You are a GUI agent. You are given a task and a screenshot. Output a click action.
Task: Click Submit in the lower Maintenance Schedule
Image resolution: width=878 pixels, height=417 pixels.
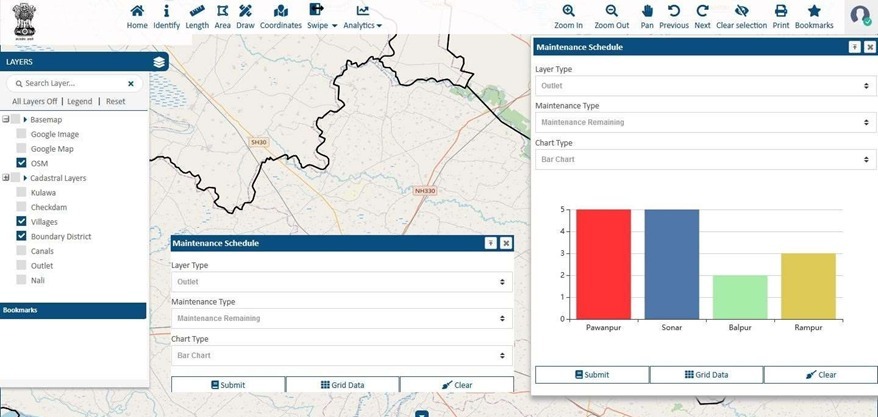click(228, 385)
